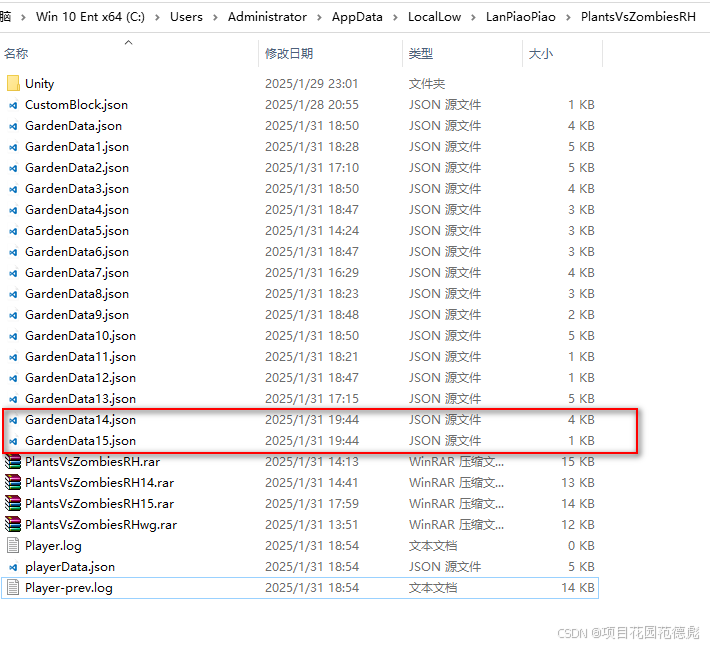Screen dimensions: 710x646
Task: Click the PlantsVsZombiesRH.rar WinRAR icon
Action: point(13,462)
